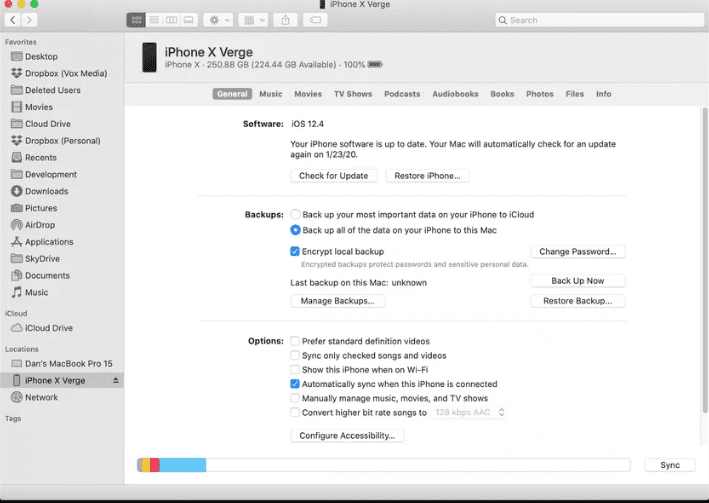Switch to the Music tab
709x503 pixels.
[x=270, y=94]
